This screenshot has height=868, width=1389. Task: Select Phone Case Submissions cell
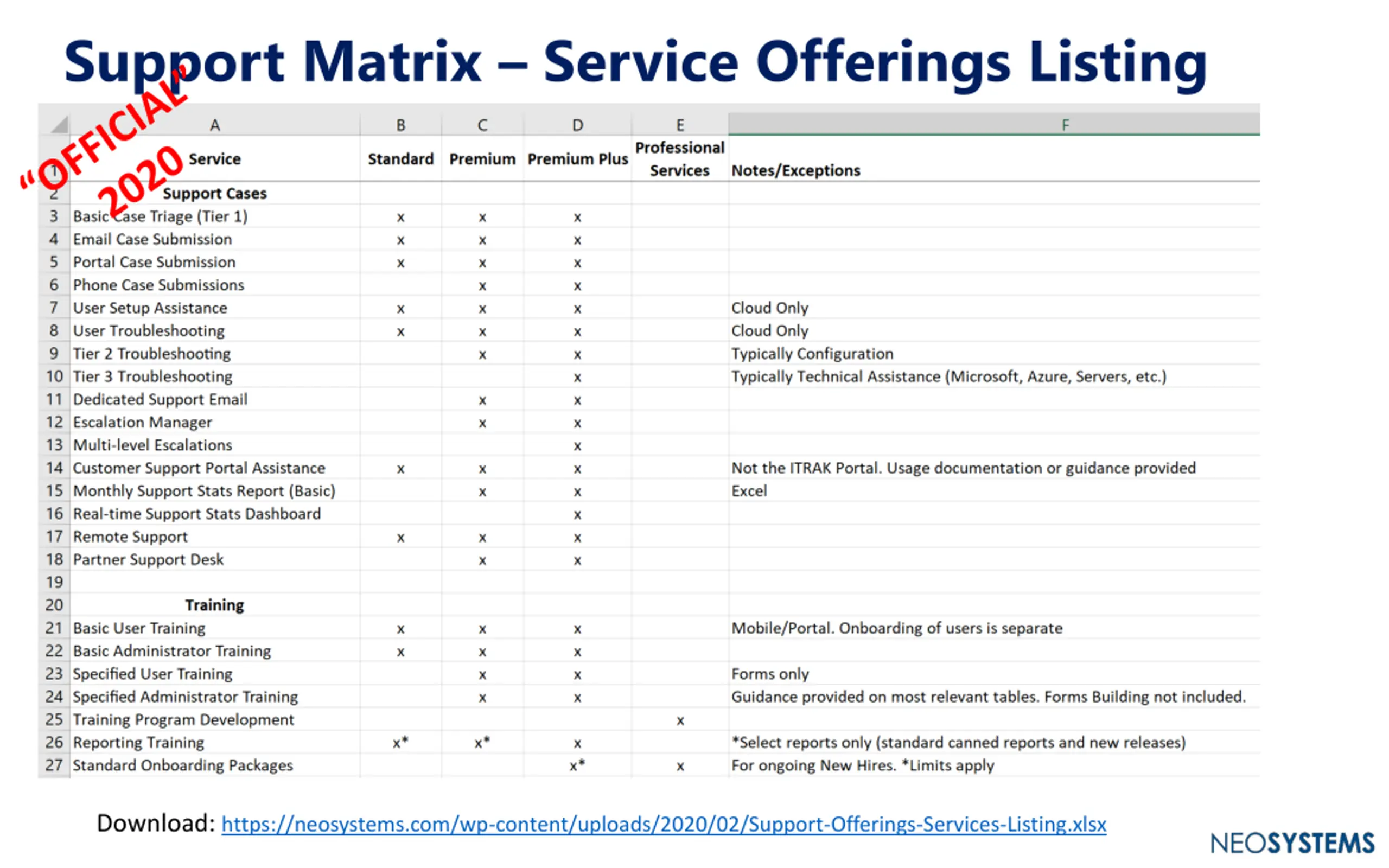[x=158, y=285]
